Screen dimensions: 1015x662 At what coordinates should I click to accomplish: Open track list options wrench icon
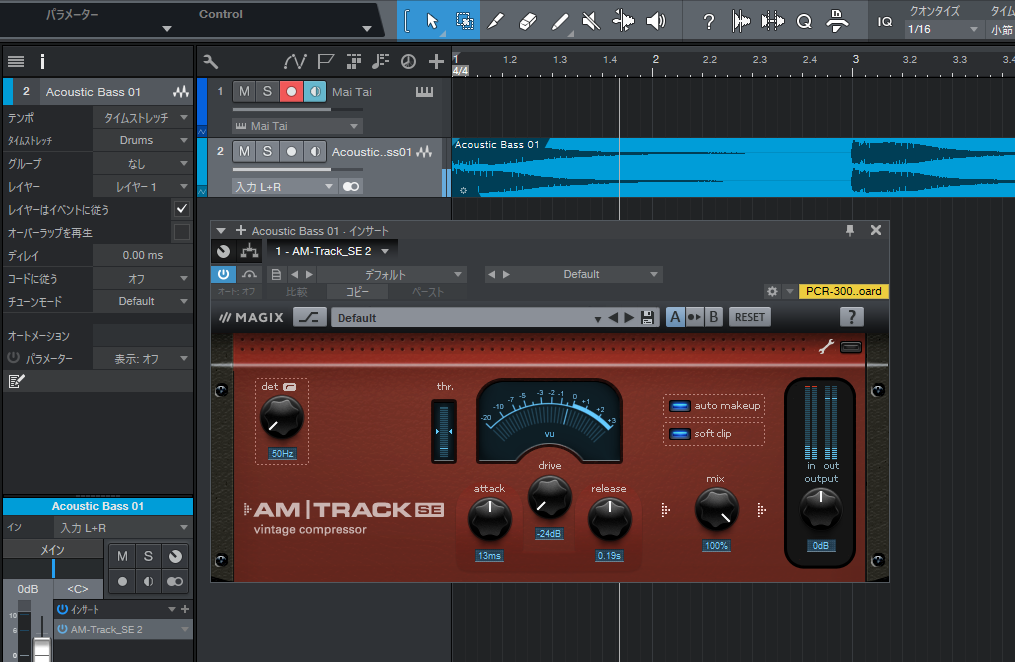coord(210,61)
